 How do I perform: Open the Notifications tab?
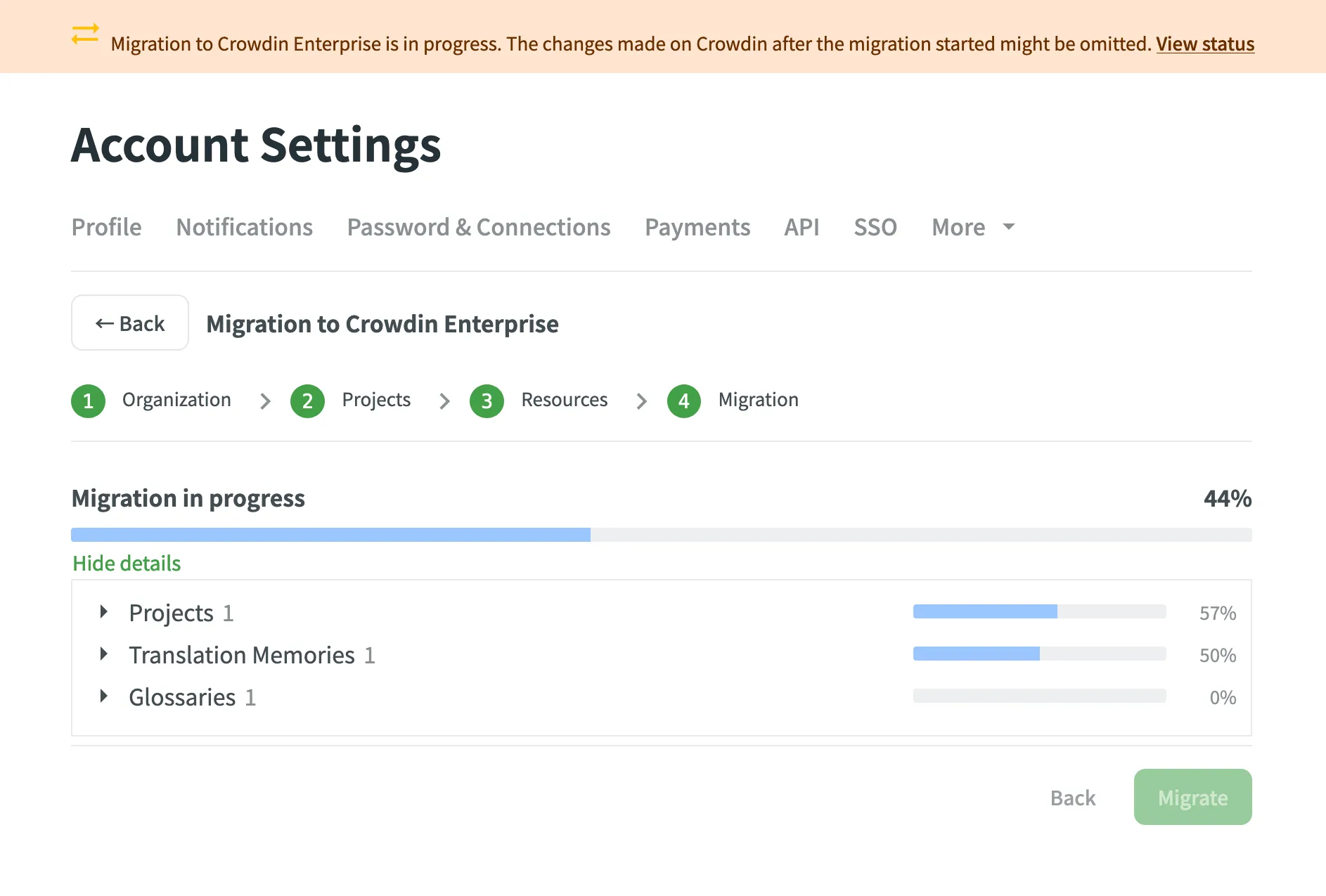point(244,227)
